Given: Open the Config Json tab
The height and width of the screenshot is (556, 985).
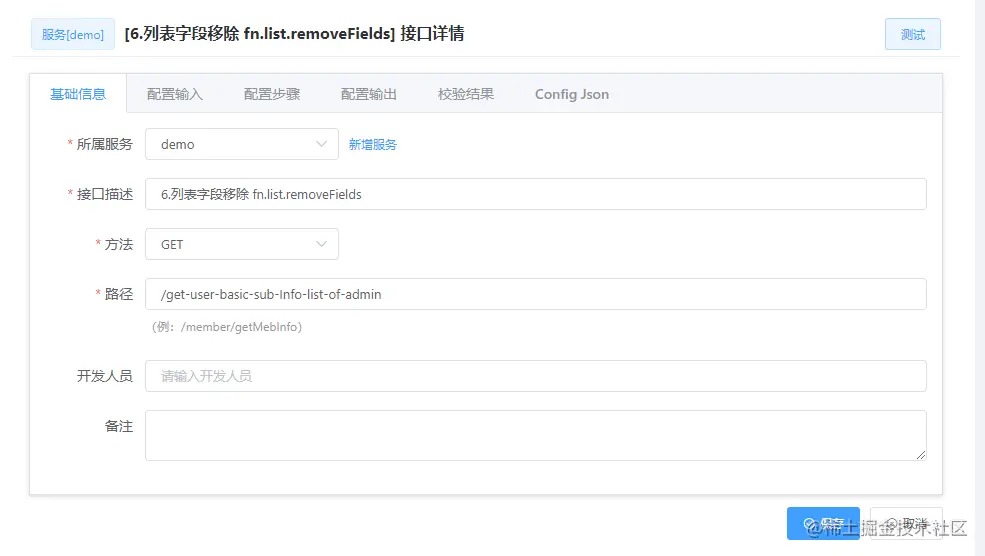Looking at the screenshot, I should pos(572,94).
